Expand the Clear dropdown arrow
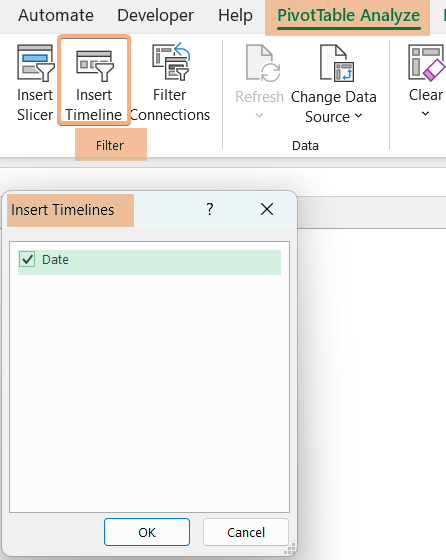 (425, 114)
